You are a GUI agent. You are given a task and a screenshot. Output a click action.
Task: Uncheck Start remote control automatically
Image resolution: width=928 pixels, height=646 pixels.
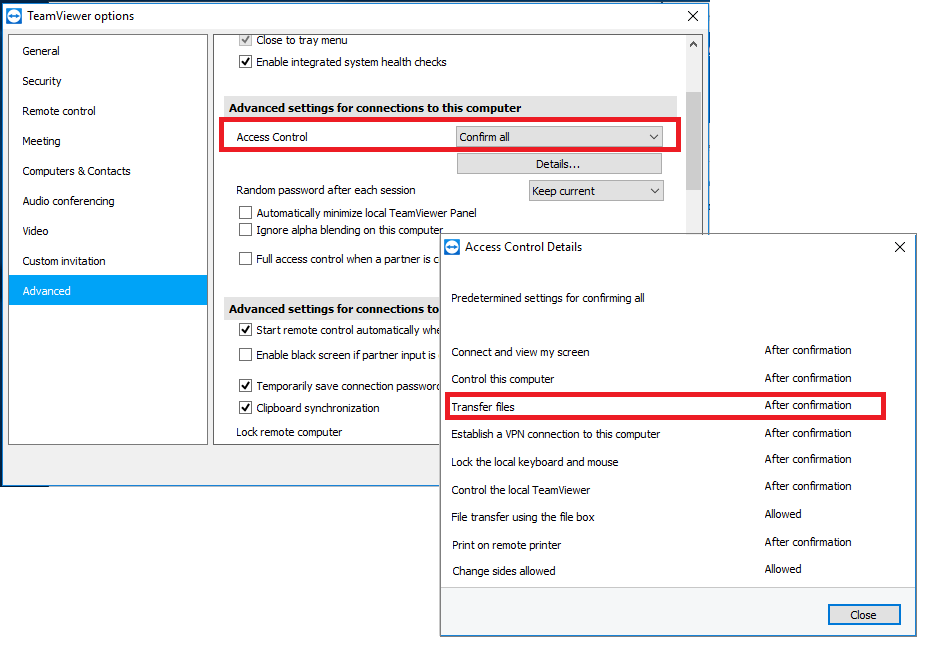pos(245,330)
